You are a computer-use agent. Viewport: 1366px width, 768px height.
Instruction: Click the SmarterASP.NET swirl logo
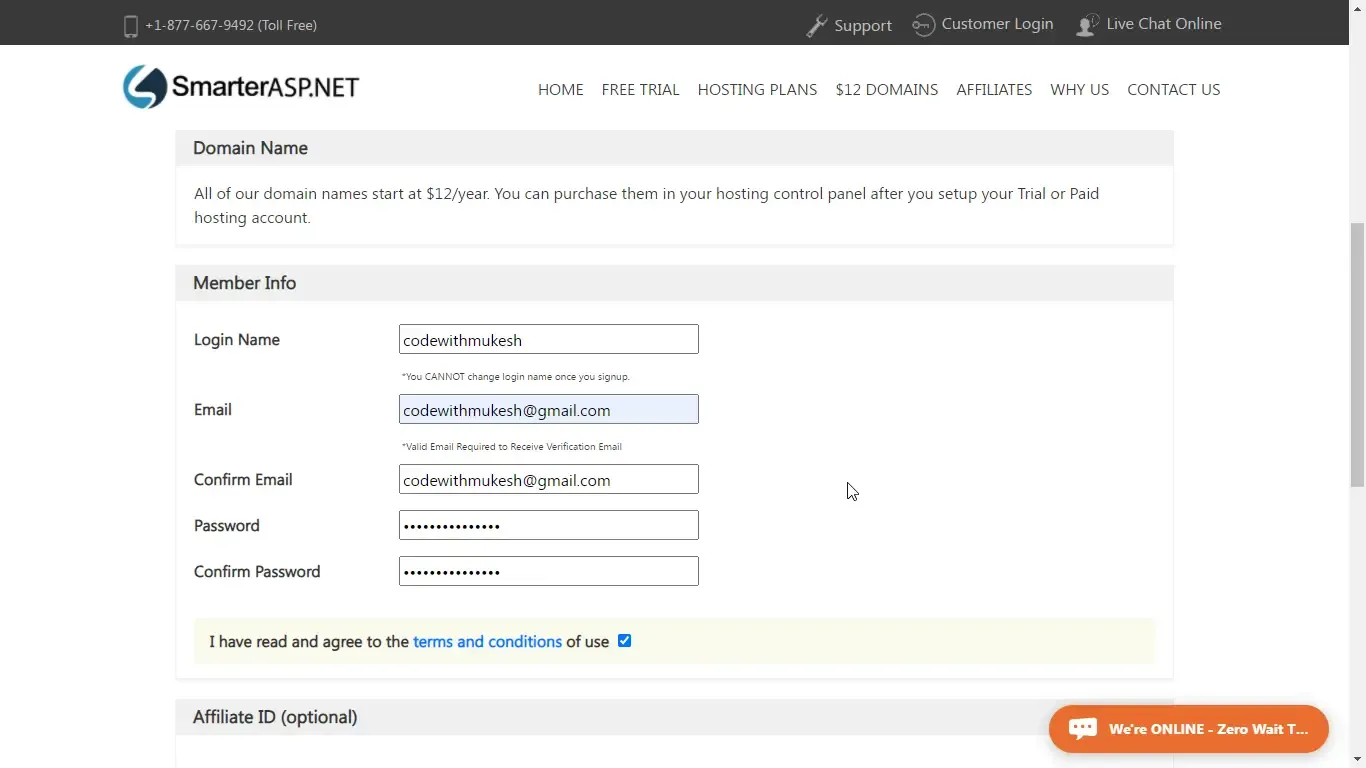point(143,87)
